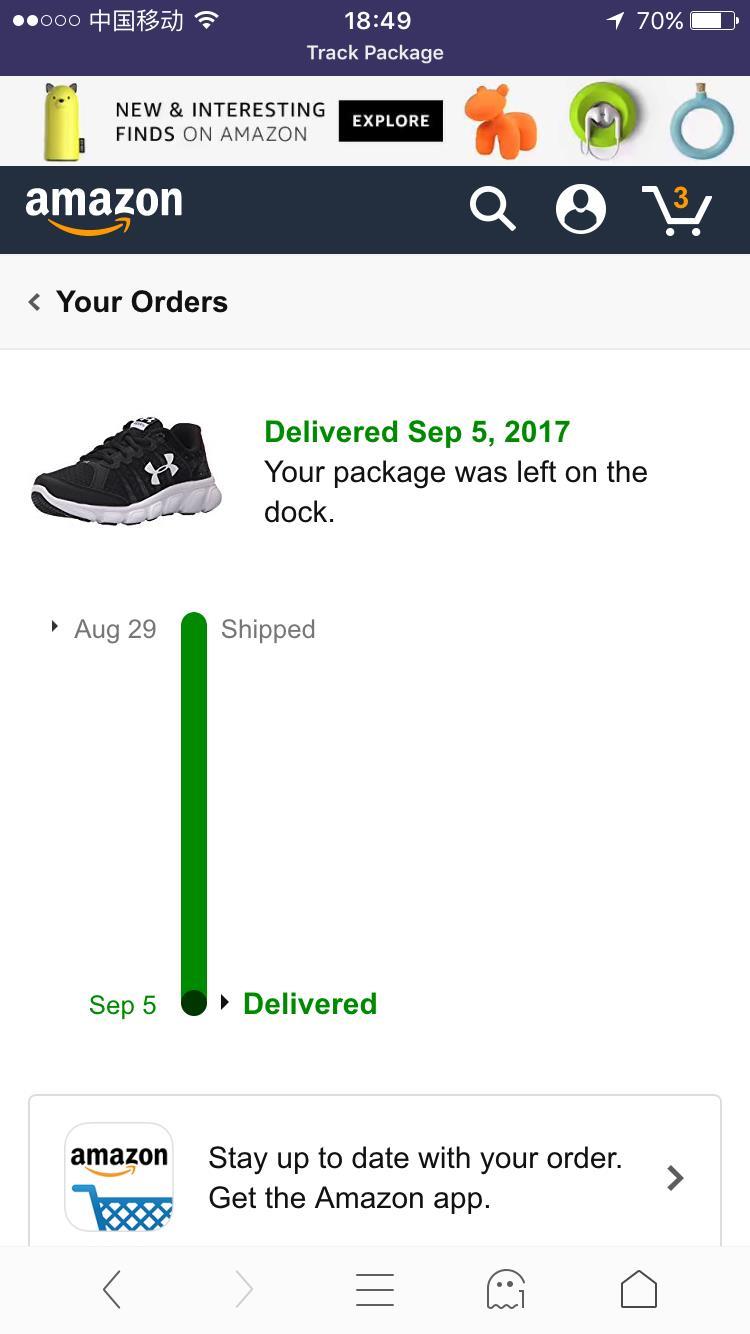The width and height of the screenshot is (750, 1334).
Task: Tap the Delivered Sep 5, 2017 heading
Action: coord(417,432)
